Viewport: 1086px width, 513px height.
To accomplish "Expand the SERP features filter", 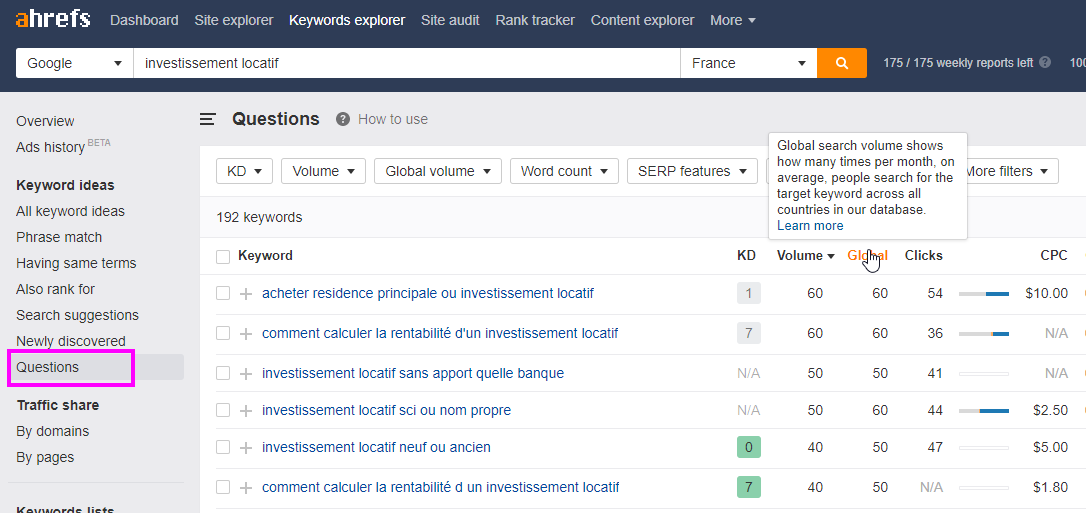I will 692,171.
